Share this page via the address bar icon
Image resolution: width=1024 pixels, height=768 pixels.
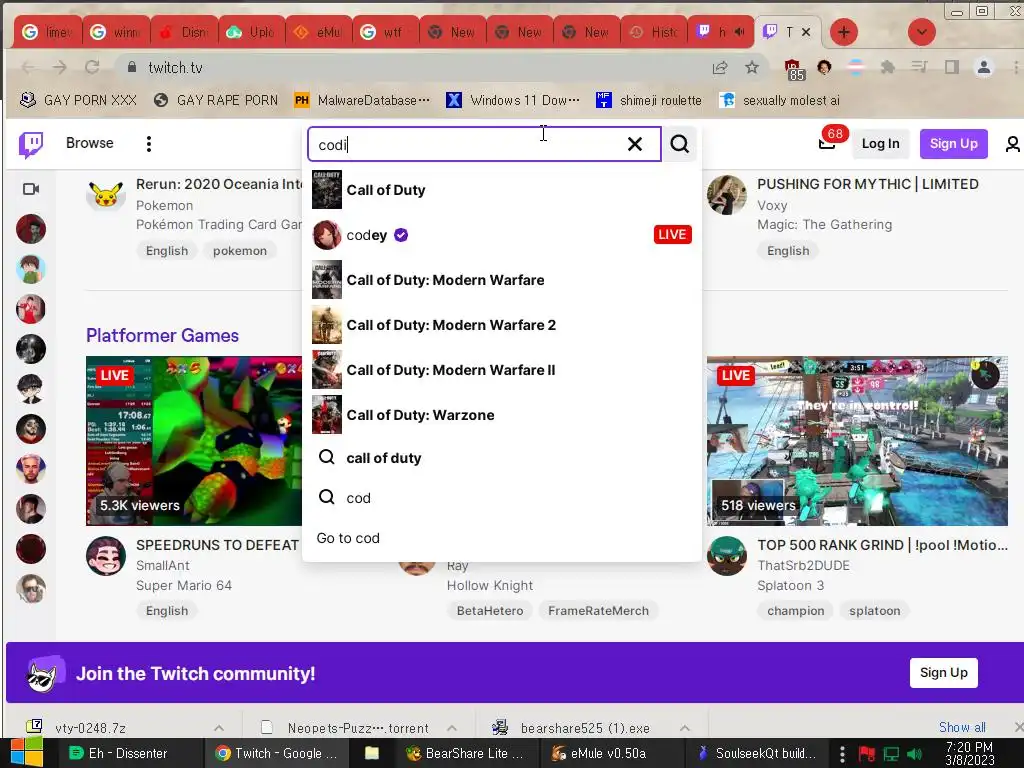(x=720, y=67)
